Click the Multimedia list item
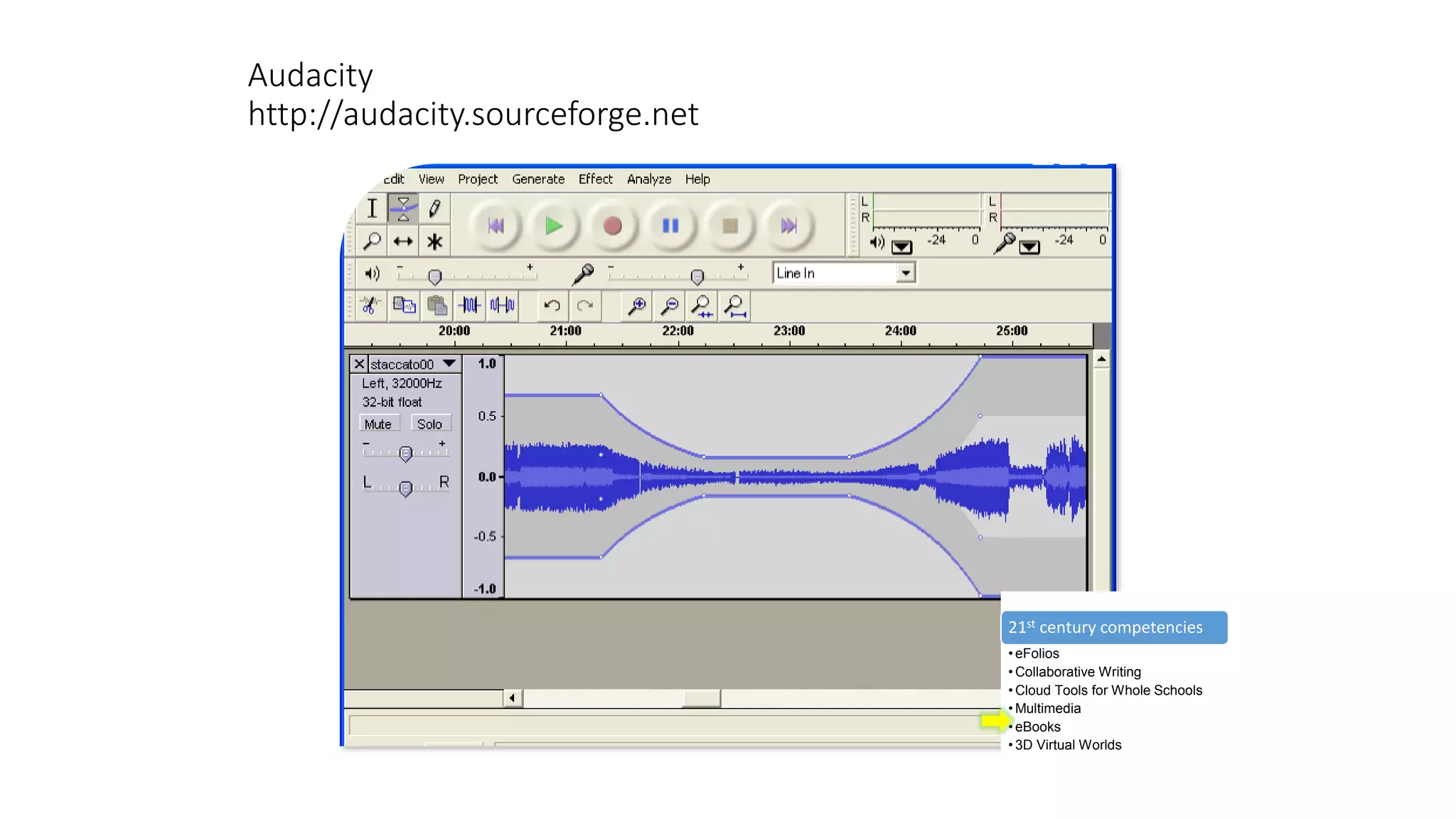 point(1048,709)
